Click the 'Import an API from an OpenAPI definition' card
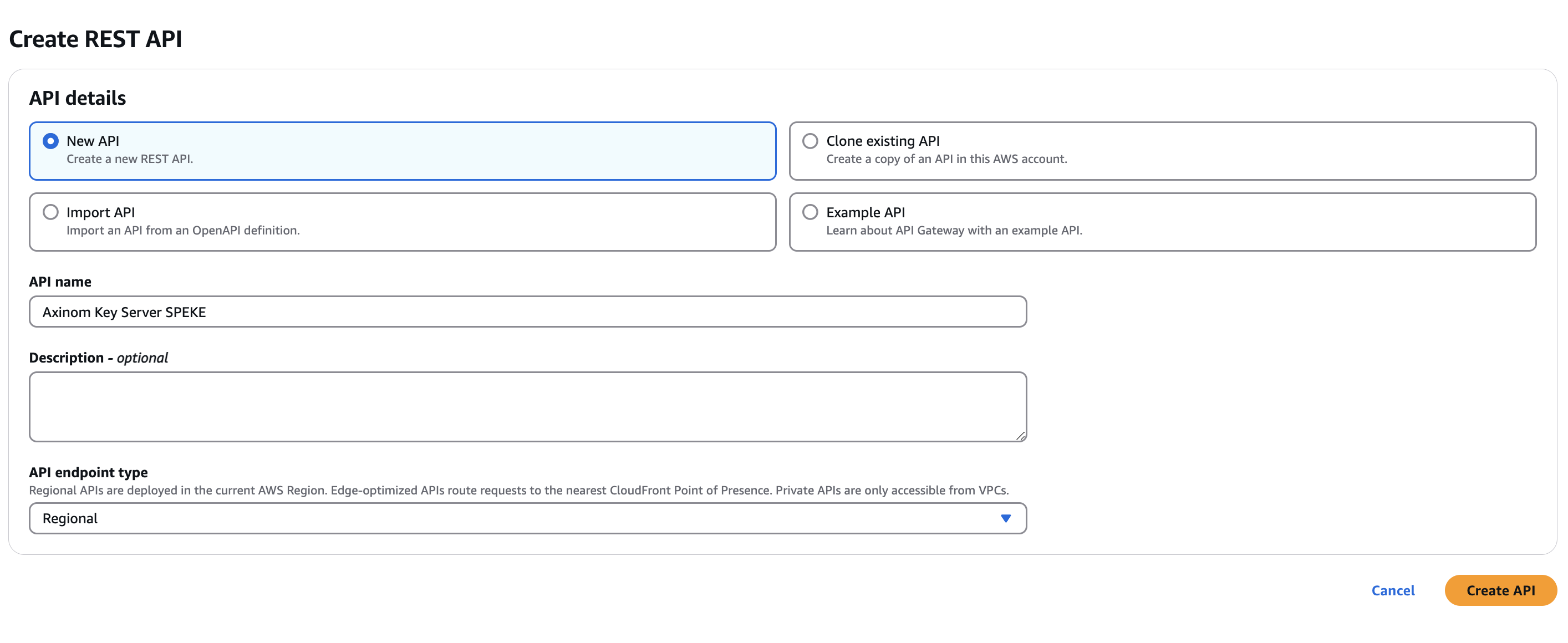 click(182, 231)
